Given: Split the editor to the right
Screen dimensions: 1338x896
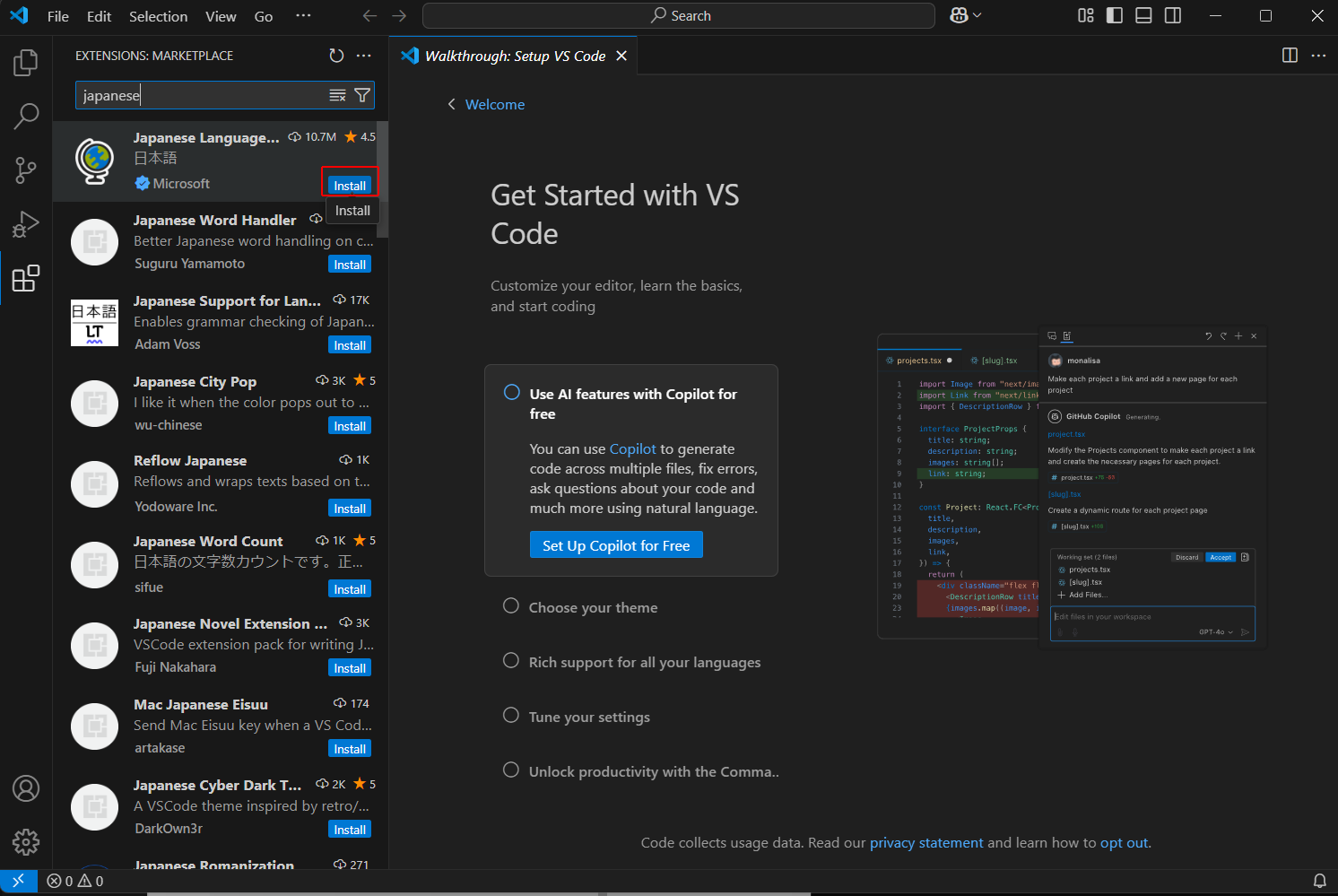Looking at the screenshot, I should [1290, 56].
